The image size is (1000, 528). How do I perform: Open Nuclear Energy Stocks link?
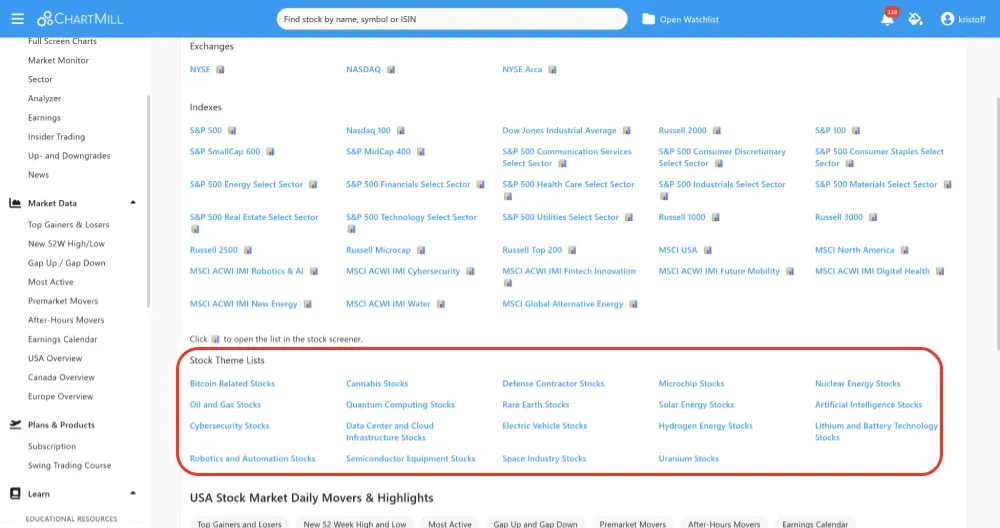pos(857,384)
